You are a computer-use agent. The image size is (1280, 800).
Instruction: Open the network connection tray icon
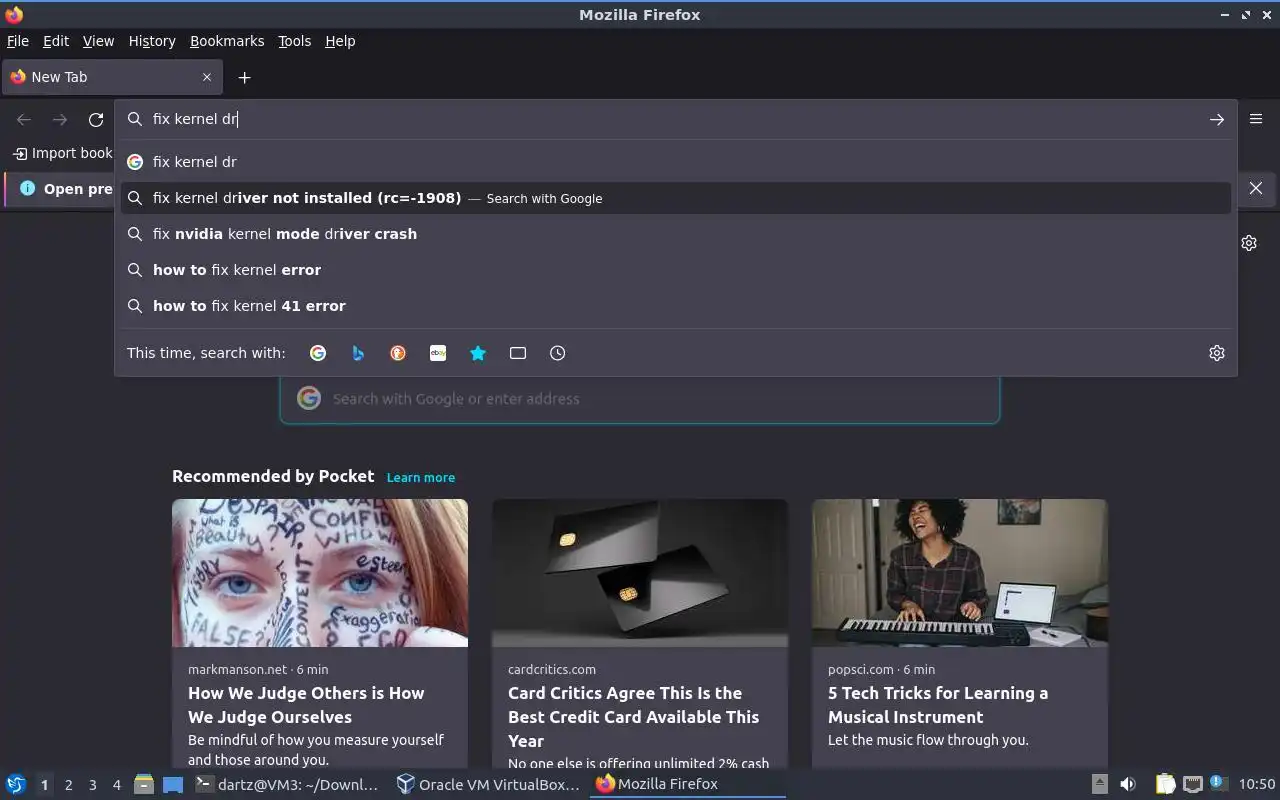[1192, 784]
